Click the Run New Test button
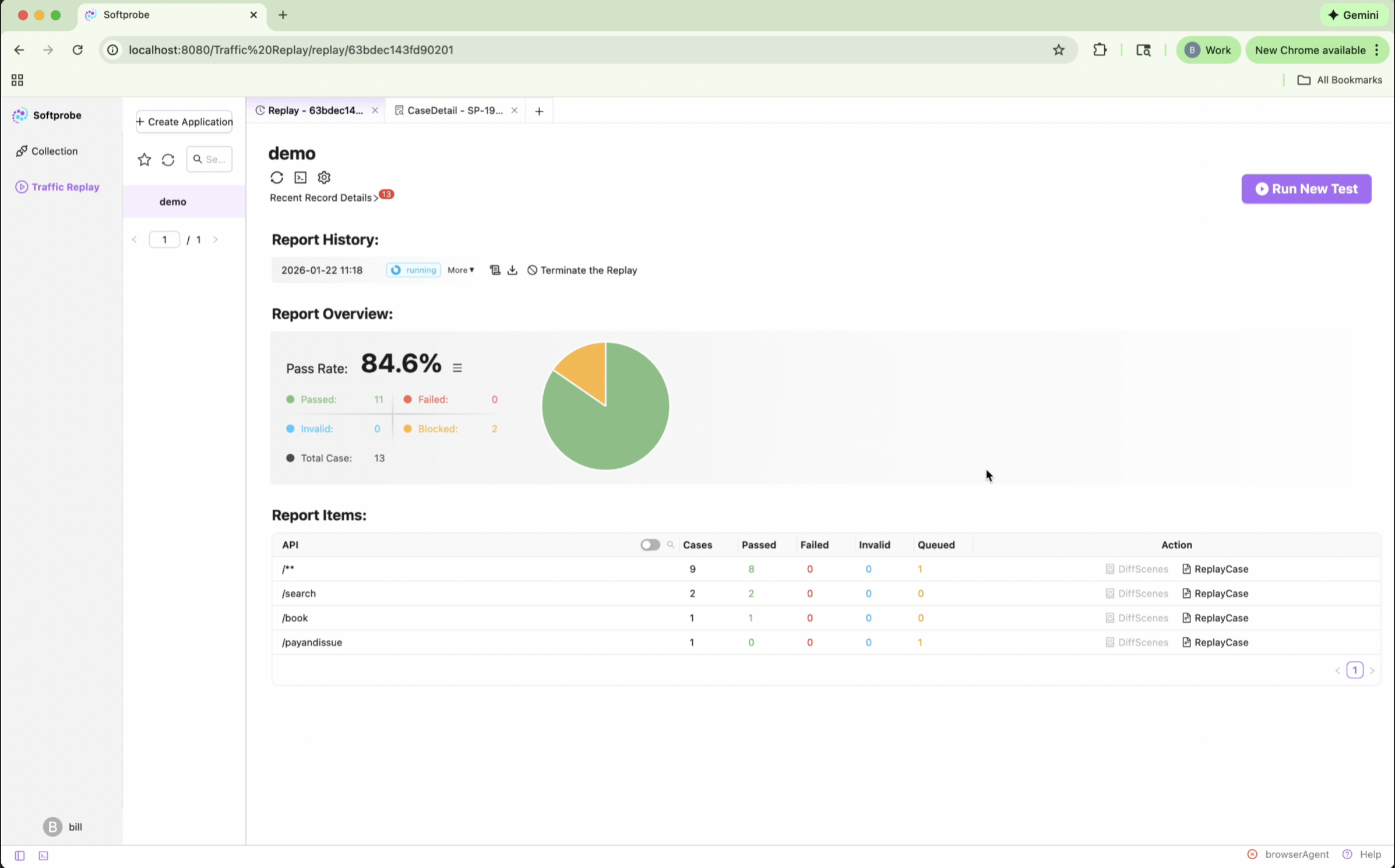 (x=1306, y=189)
